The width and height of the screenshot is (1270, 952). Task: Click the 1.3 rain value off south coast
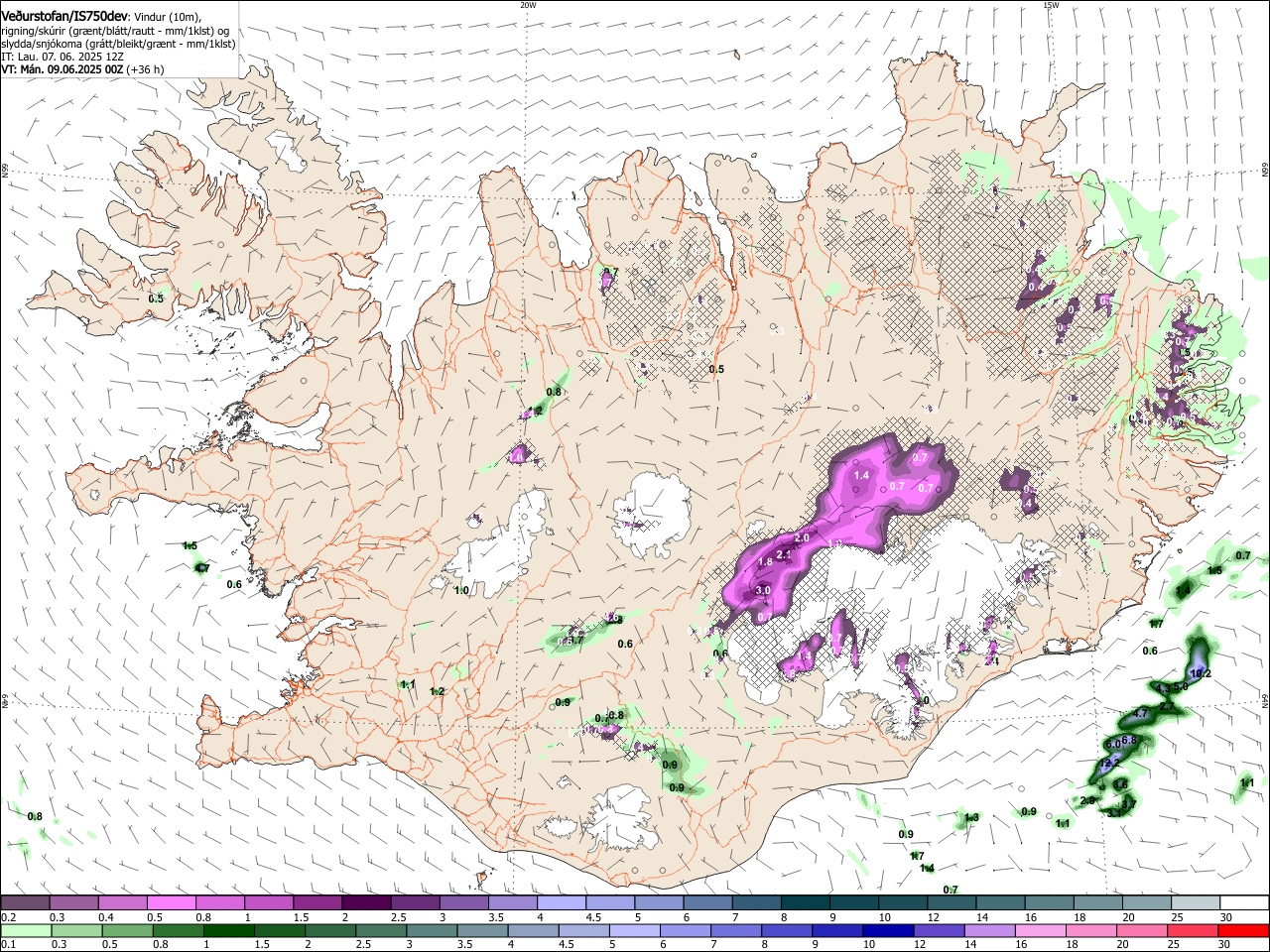pyautogui.click(x=971, y=818)
